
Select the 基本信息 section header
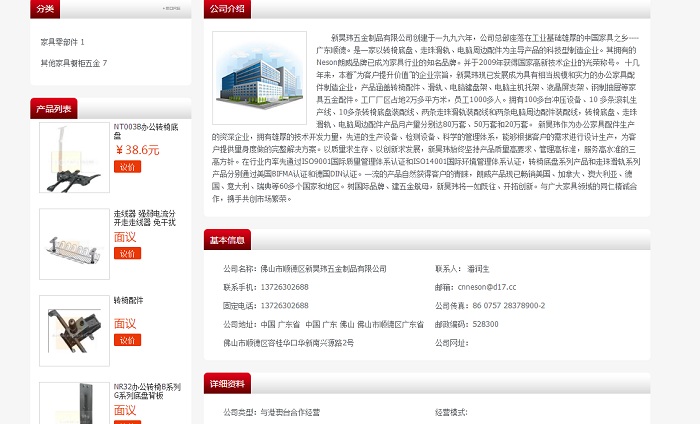226,240
